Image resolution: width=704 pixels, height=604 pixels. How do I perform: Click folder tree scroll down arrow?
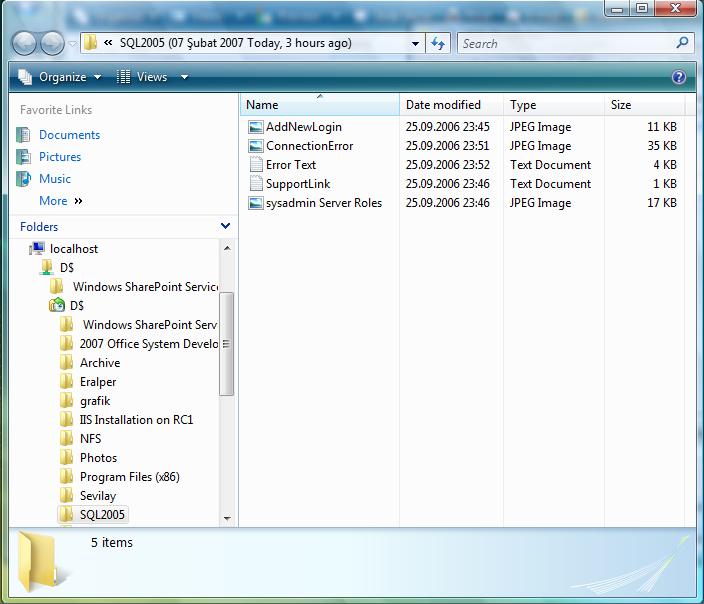pos(227,519)
